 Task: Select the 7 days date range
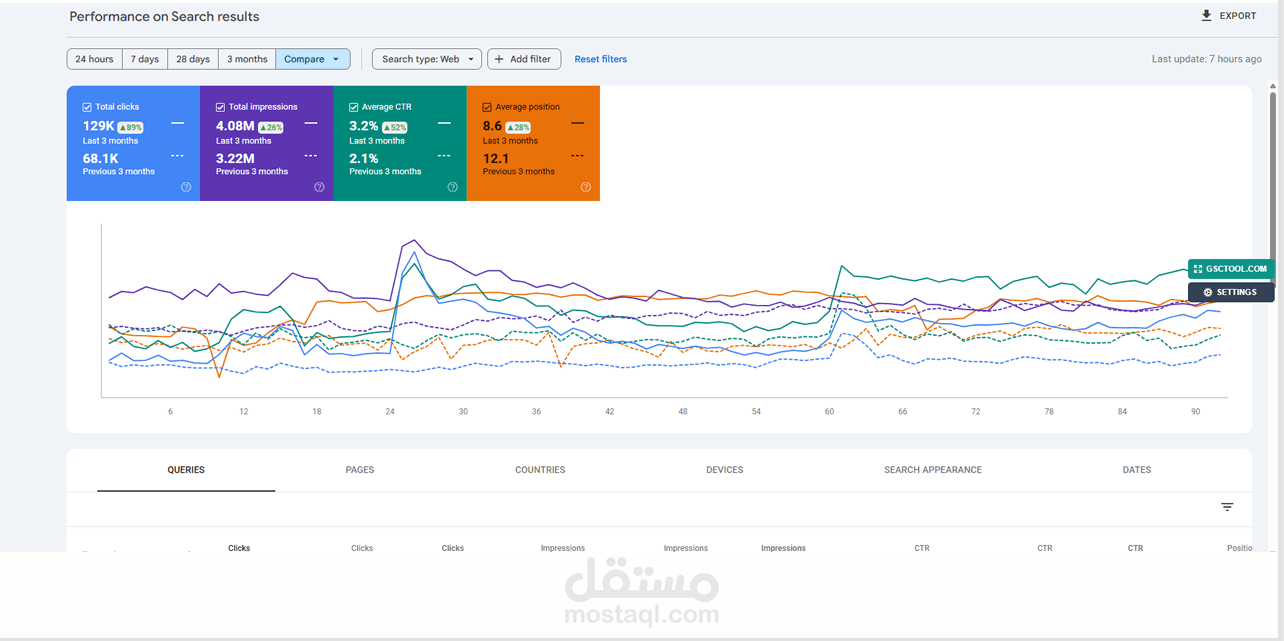(145, 59)
